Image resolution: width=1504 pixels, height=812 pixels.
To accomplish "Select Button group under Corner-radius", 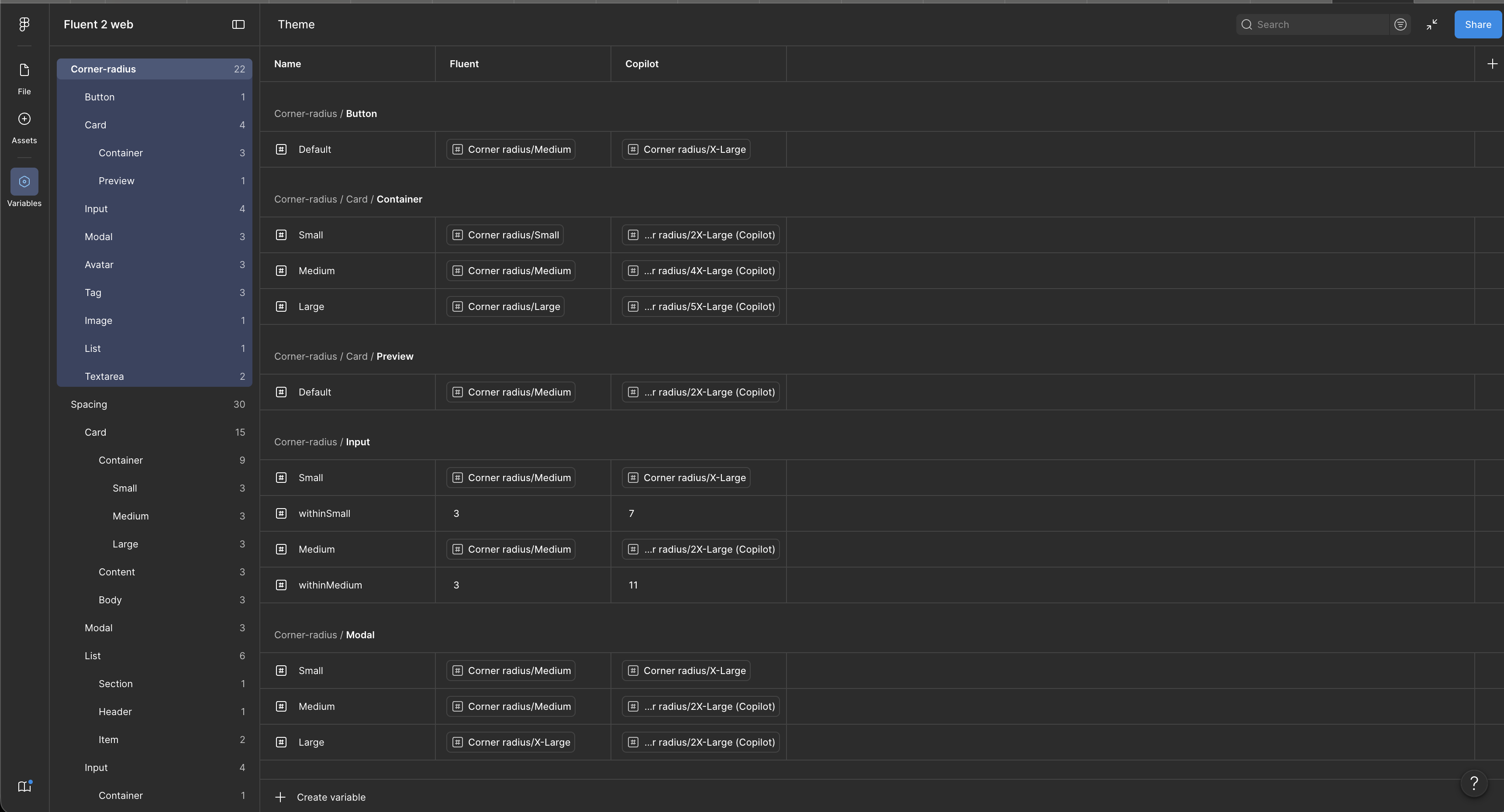I will coord(154,97).
